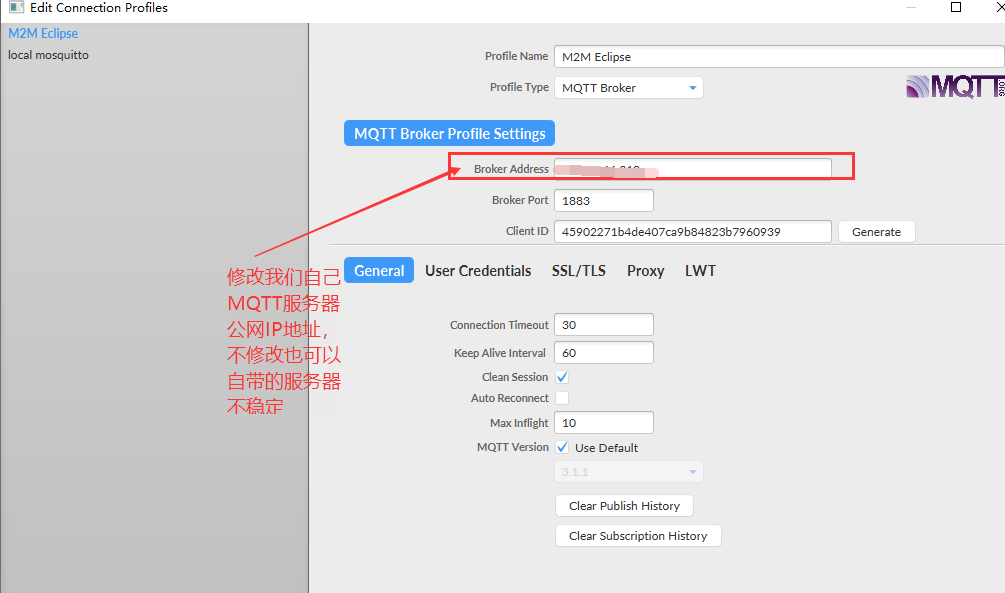Open the MQTT version 3.1.1 dropdown
This screenshot has width=1005, height=593.
coord(628,472)
